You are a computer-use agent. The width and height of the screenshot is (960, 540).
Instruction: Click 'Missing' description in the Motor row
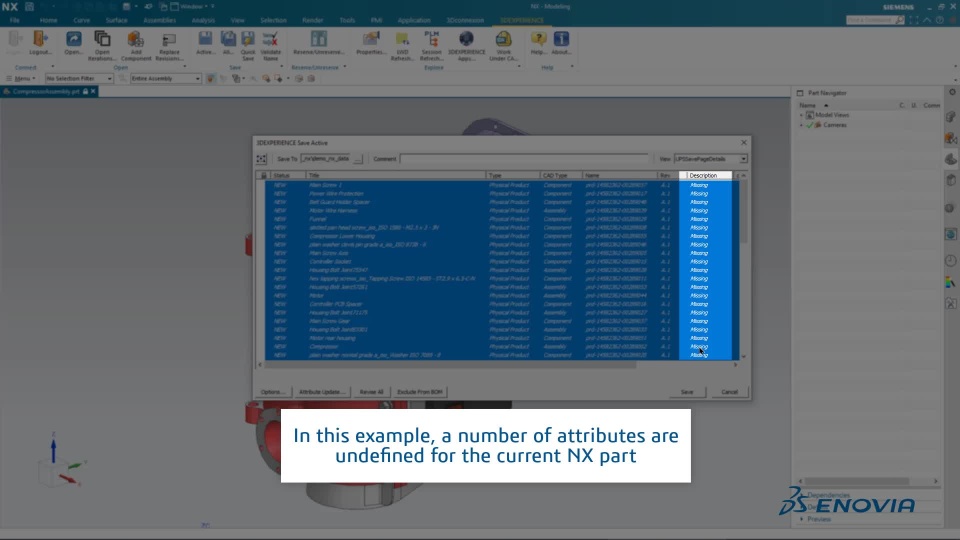[699, 296]
